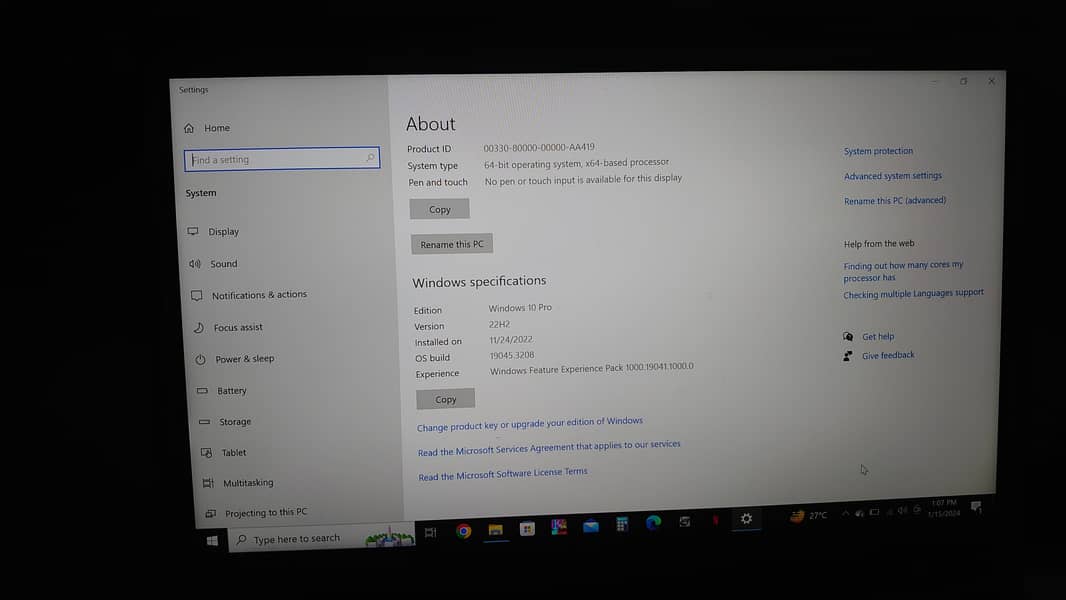Open Microsoft Software License Terms link
The image size is (1066, 600).
pyautogui.click(x=503, y=474)
